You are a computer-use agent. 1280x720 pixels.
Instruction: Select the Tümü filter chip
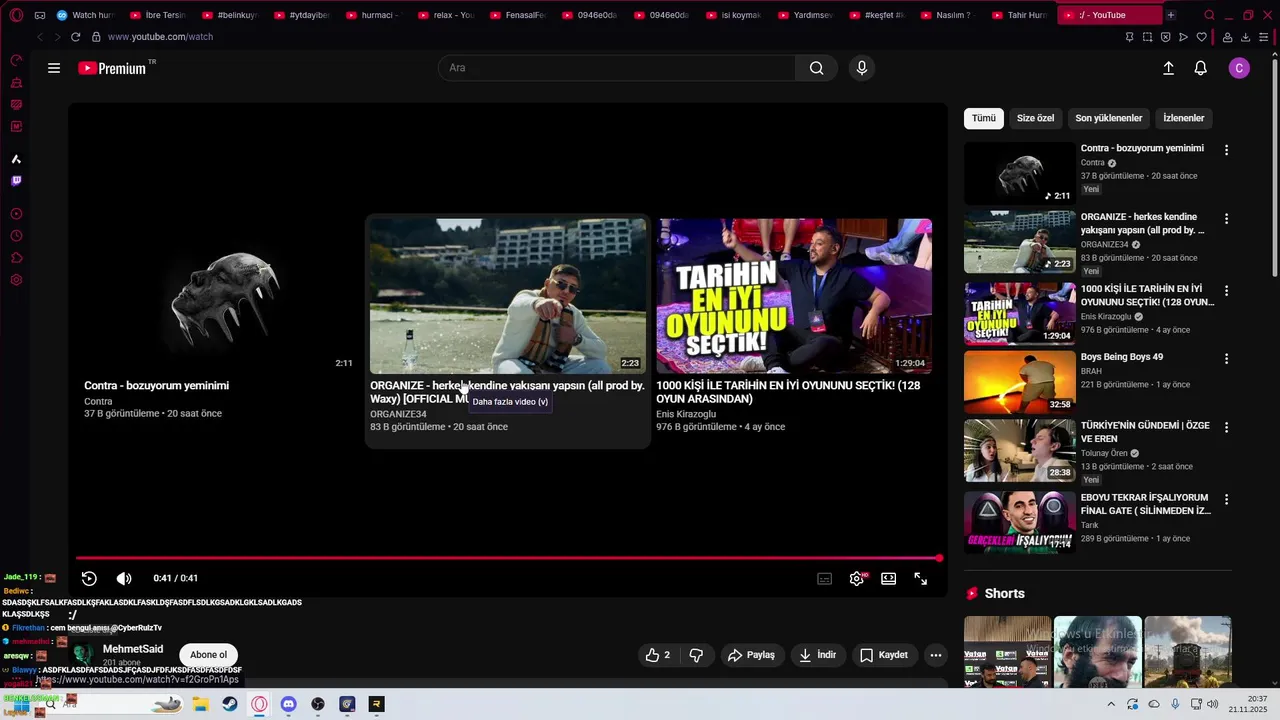[984, 118]
